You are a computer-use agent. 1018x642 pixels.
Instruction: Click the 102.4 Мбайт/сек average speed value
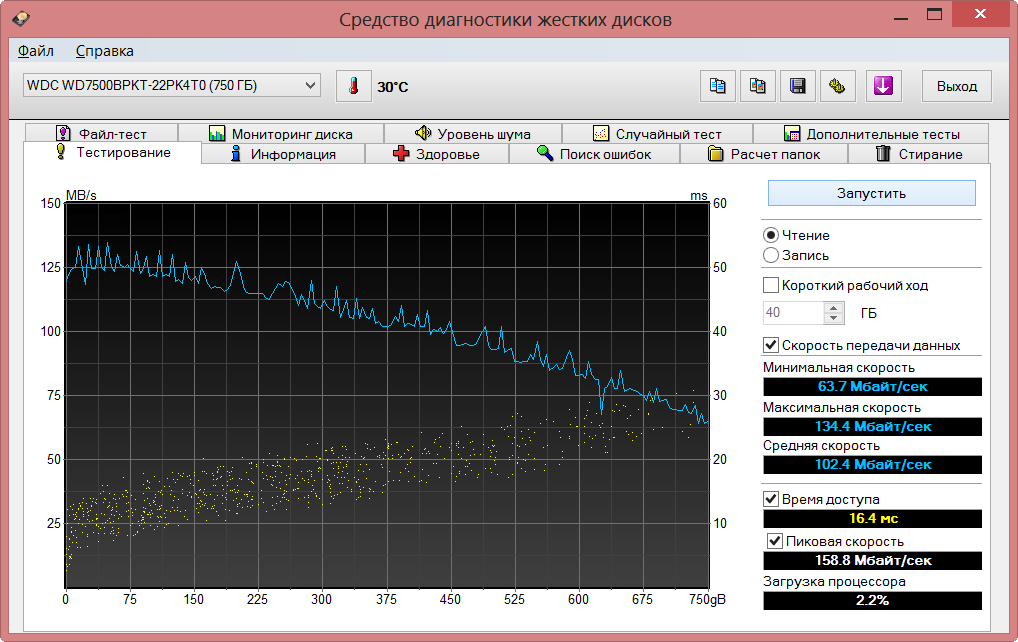[x=872, y=465]
